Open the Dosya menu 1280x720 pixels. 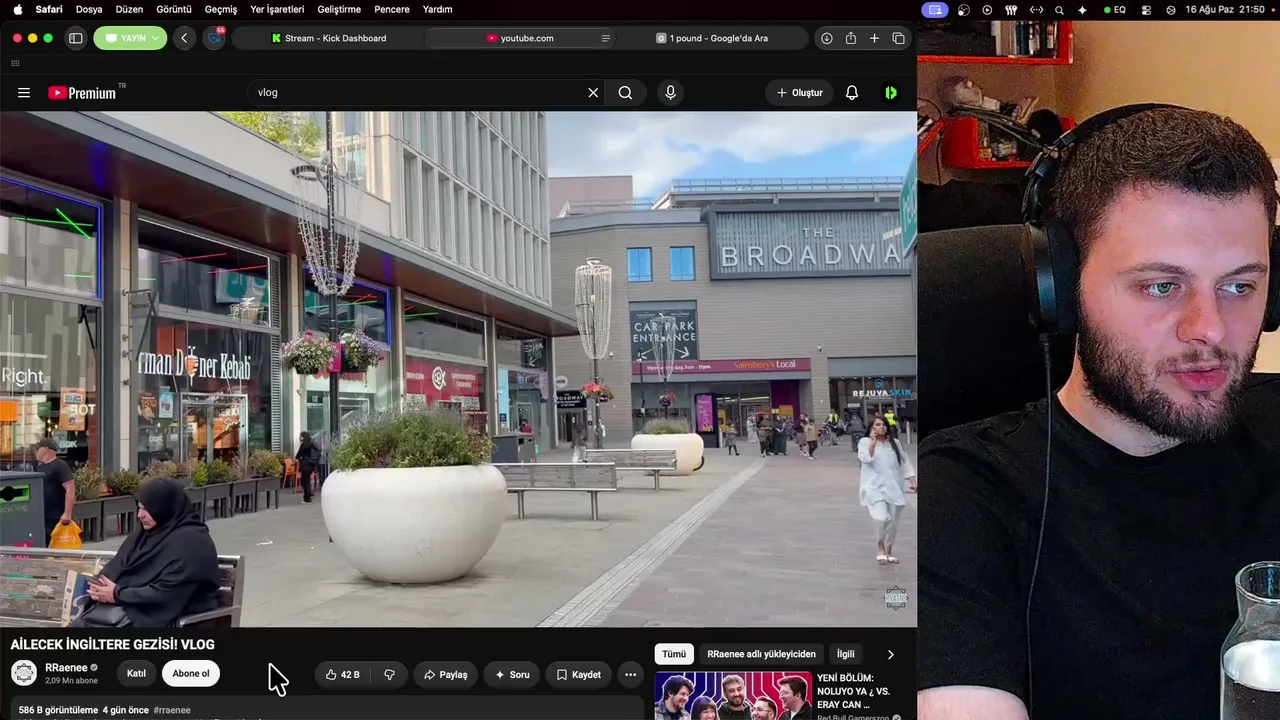click(x=89, y=9)
